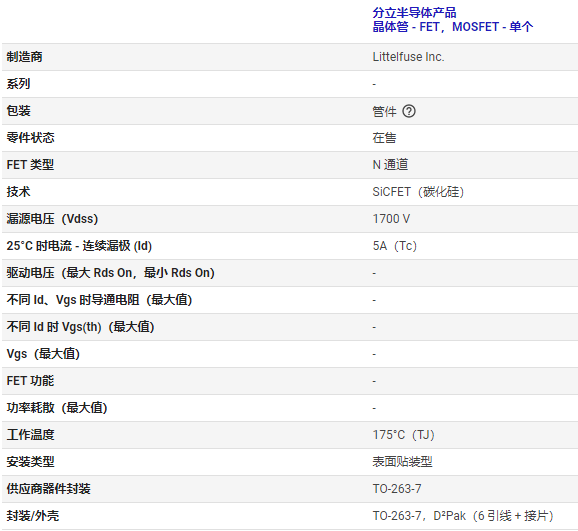
Task: Click the 175°C（TJ）operating temperature value
Action: click(404, 435)
